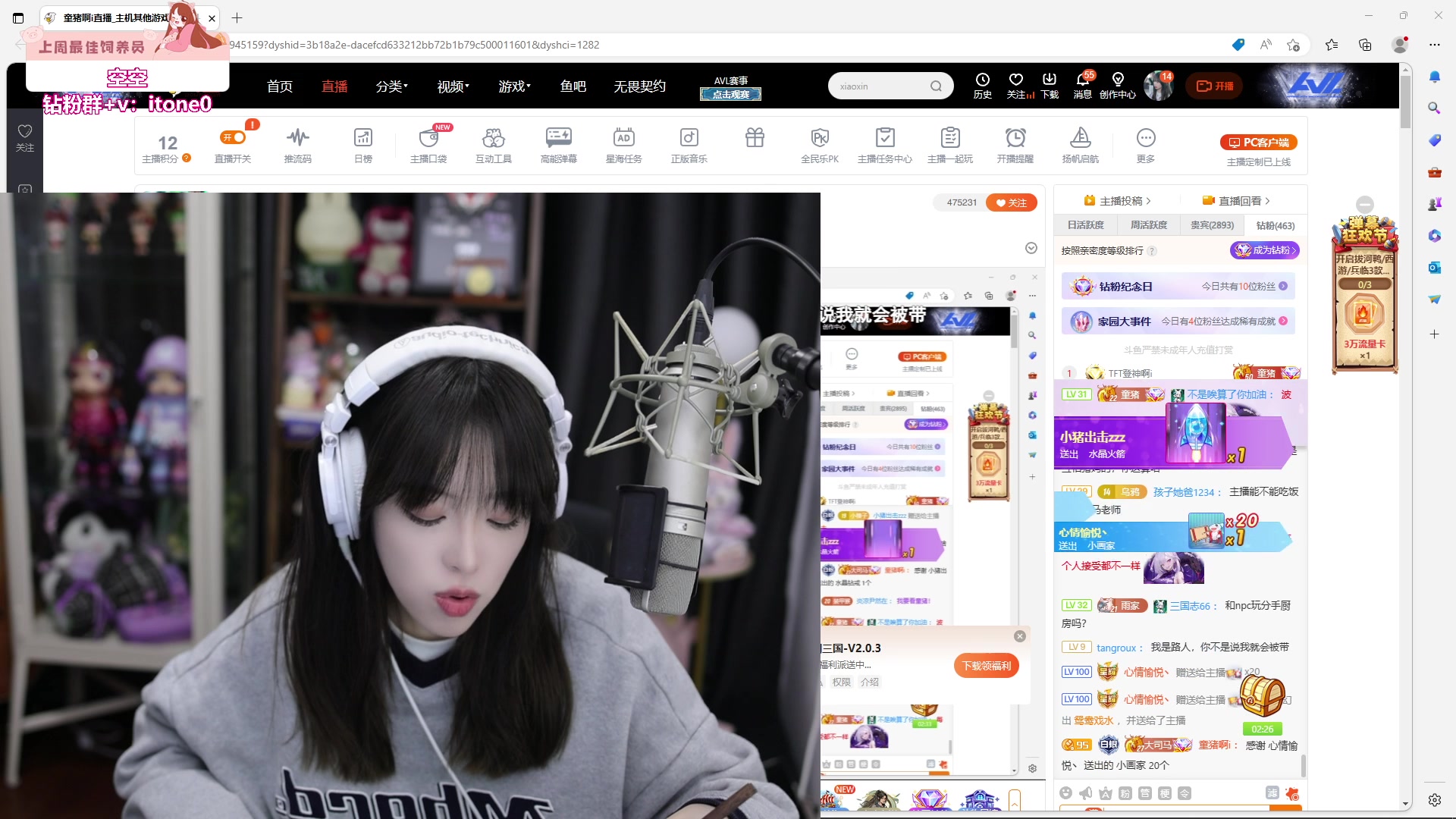Click the AVL赛事 点击观赛 banner

tap(731, 88)
